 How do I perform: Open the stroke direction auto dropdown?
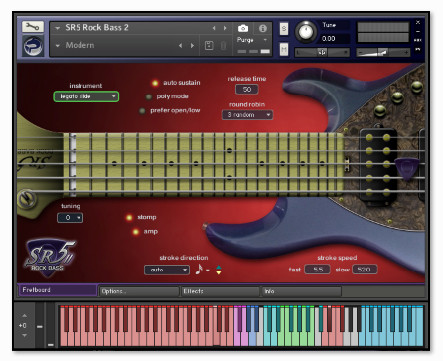[x=167, y=270]
